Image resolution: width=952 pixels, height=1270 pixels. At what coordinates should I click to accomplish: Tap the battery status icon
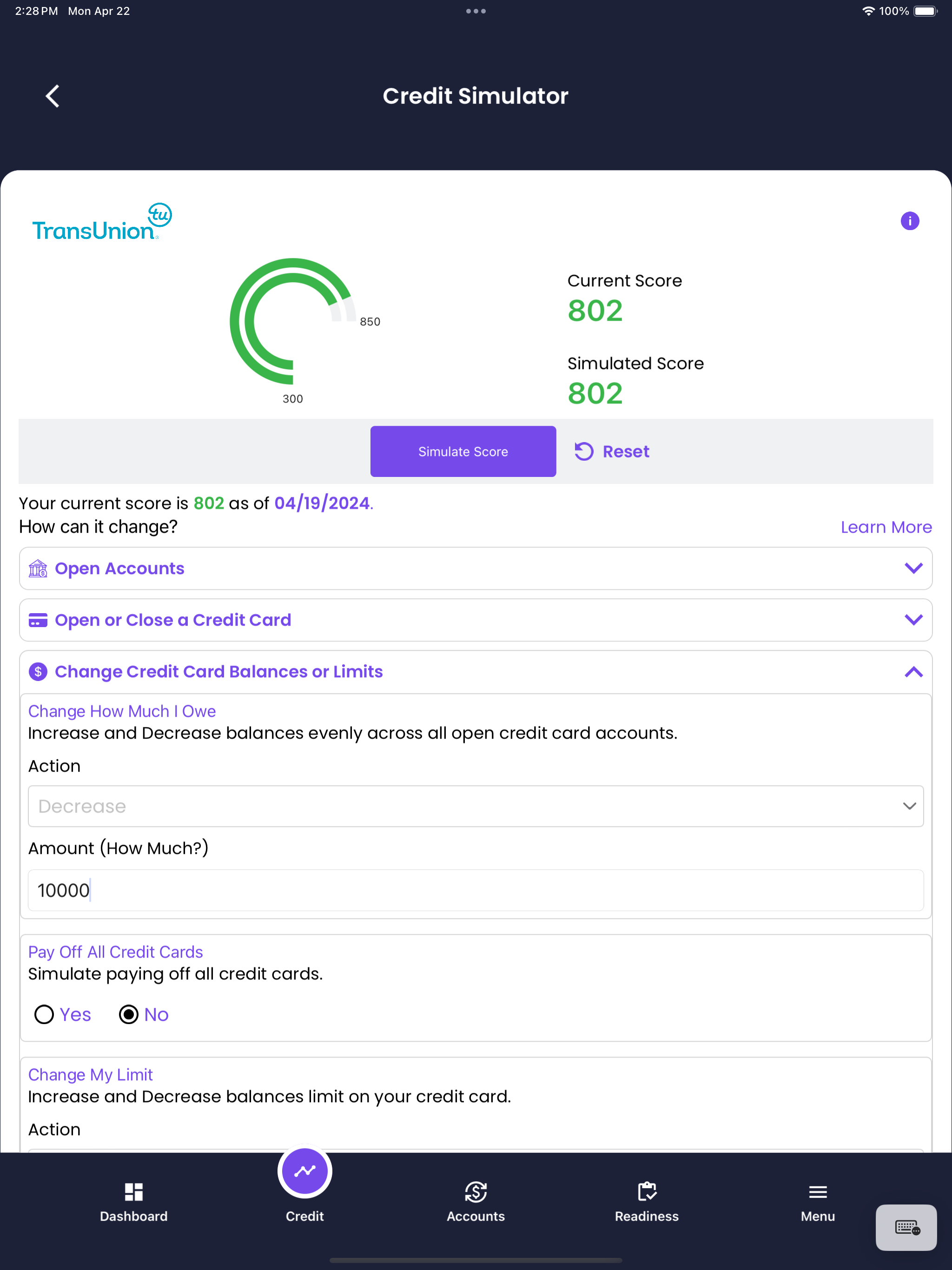(x=925, y=11)
